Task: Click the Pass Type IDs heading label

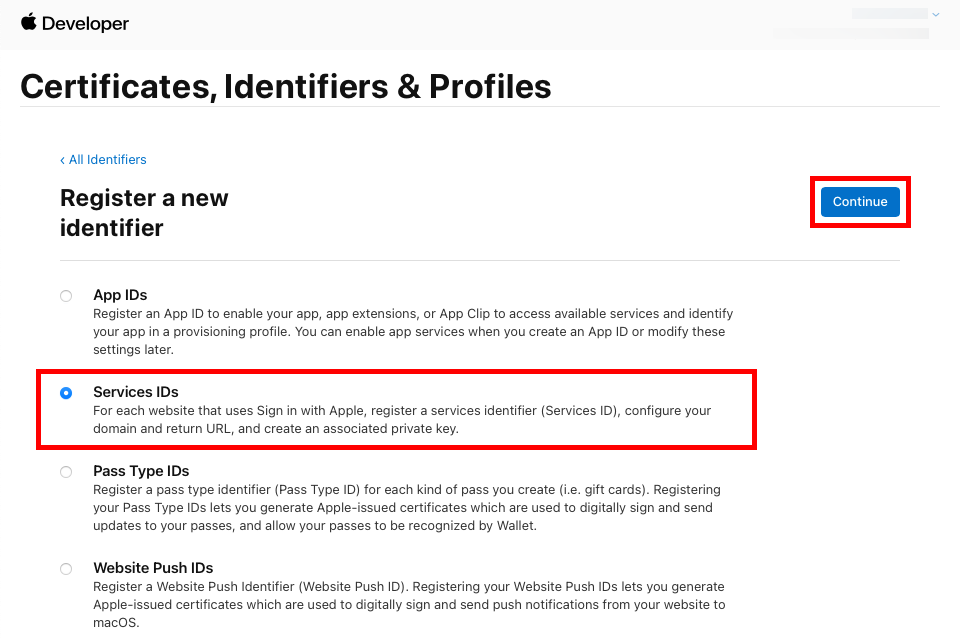Action: 141,471
